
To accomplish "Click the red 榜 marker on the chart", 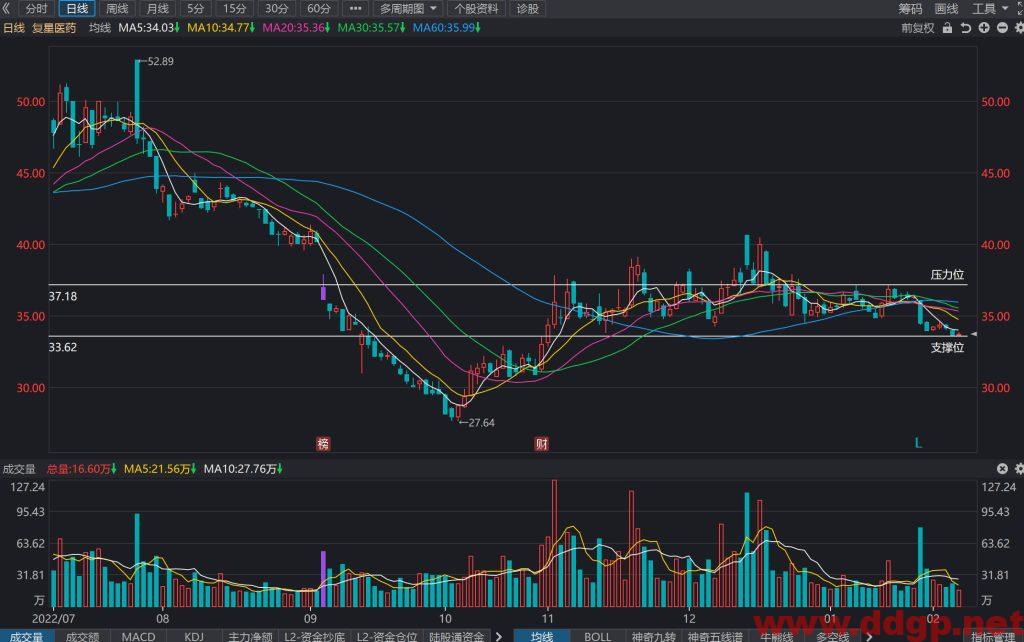I will coord(323,444).
